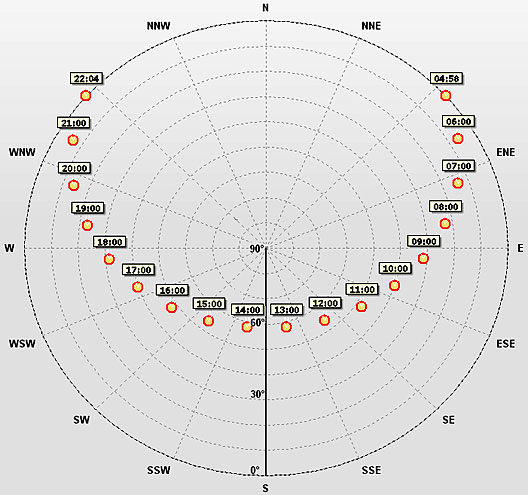
Task: Click the SW compass label
Action: click(82, 420)
